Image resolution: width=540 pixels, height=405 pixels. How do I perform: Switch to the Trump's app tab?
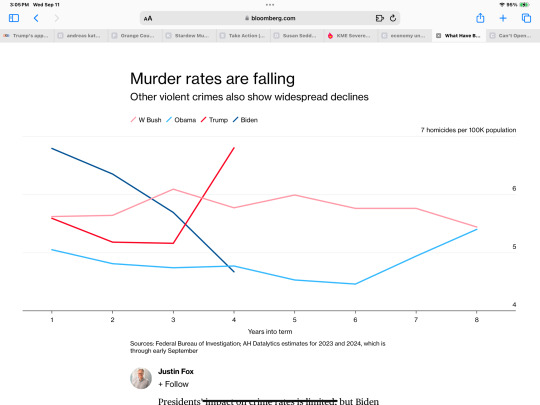point(27,35)
